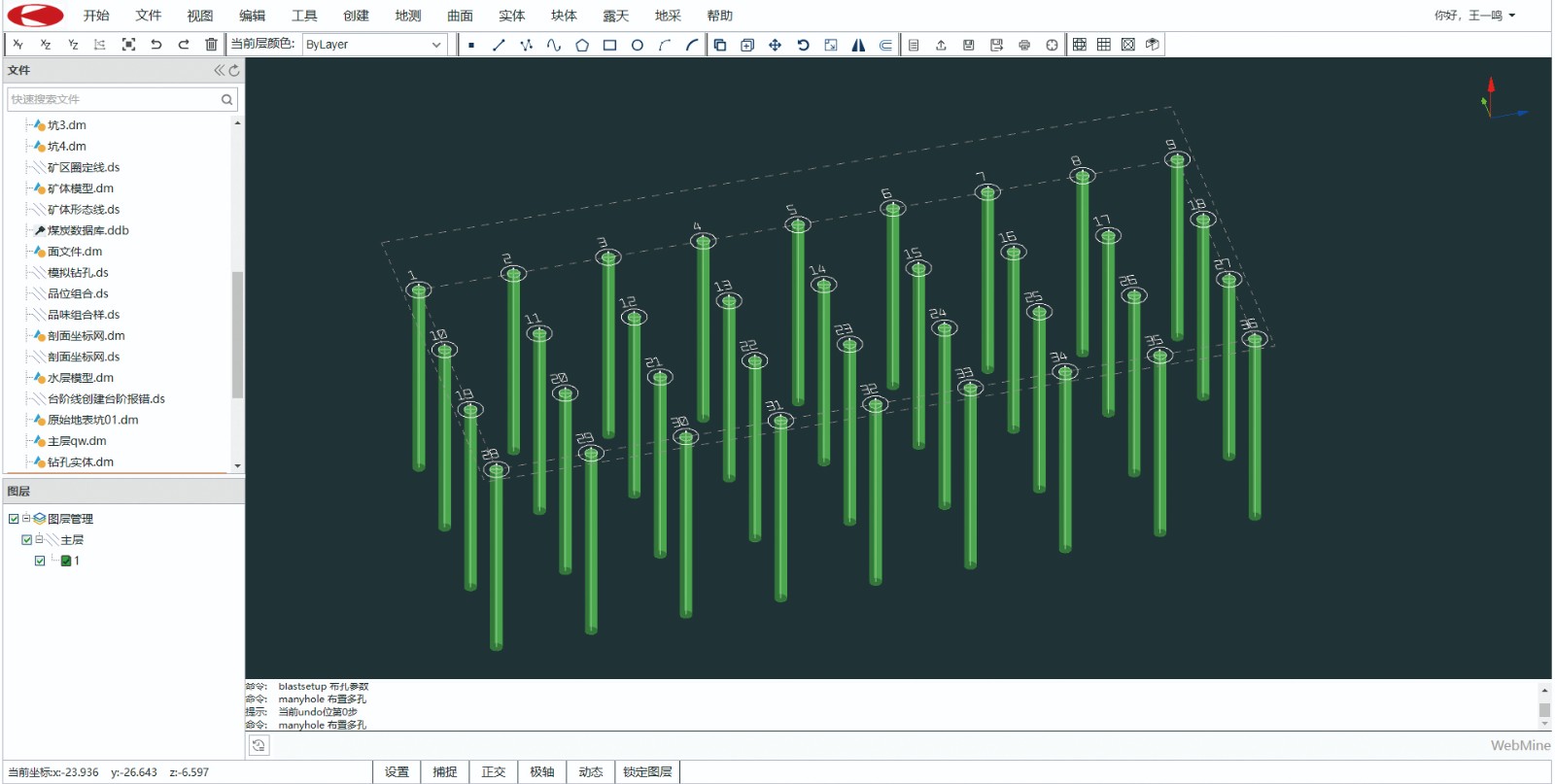Viewport: 1555px width, 784px height.
Task: Open the 露天 menu
Action: (616, 16)
